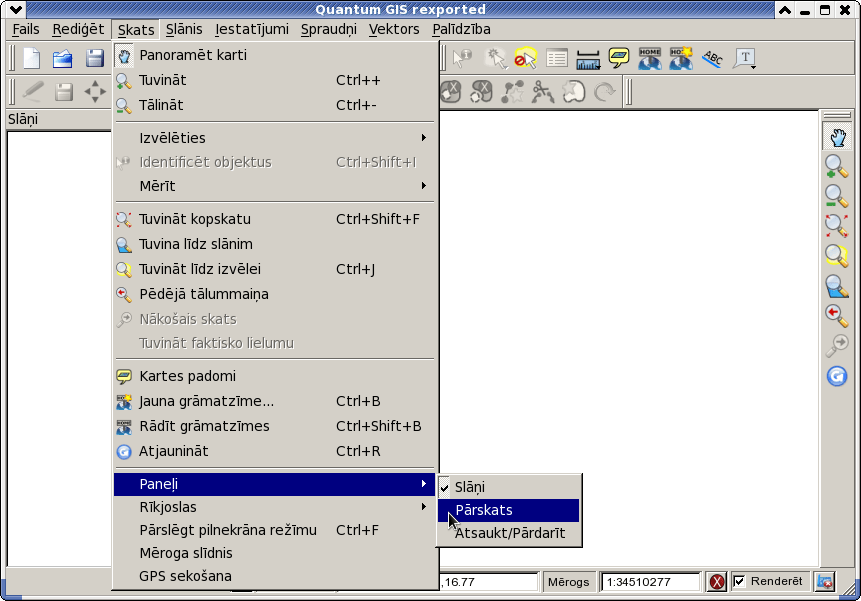This screenshot has height=601, width=861.
Task: Choose Rādīt grāmatzīmes menu item
Action: click(x=274, y=426)
